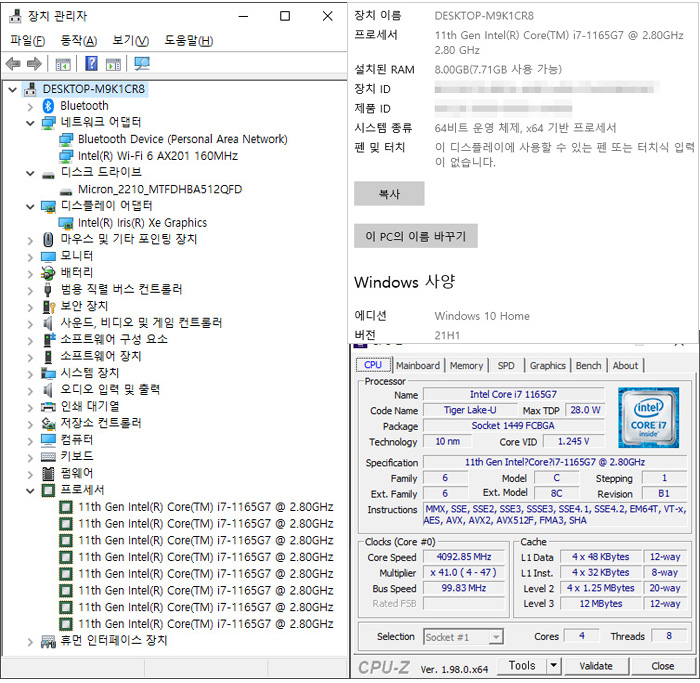700x683 pixels.
Task: Open the 동작(A) menu
Action: pyautogui.click(x=79, y=41)
